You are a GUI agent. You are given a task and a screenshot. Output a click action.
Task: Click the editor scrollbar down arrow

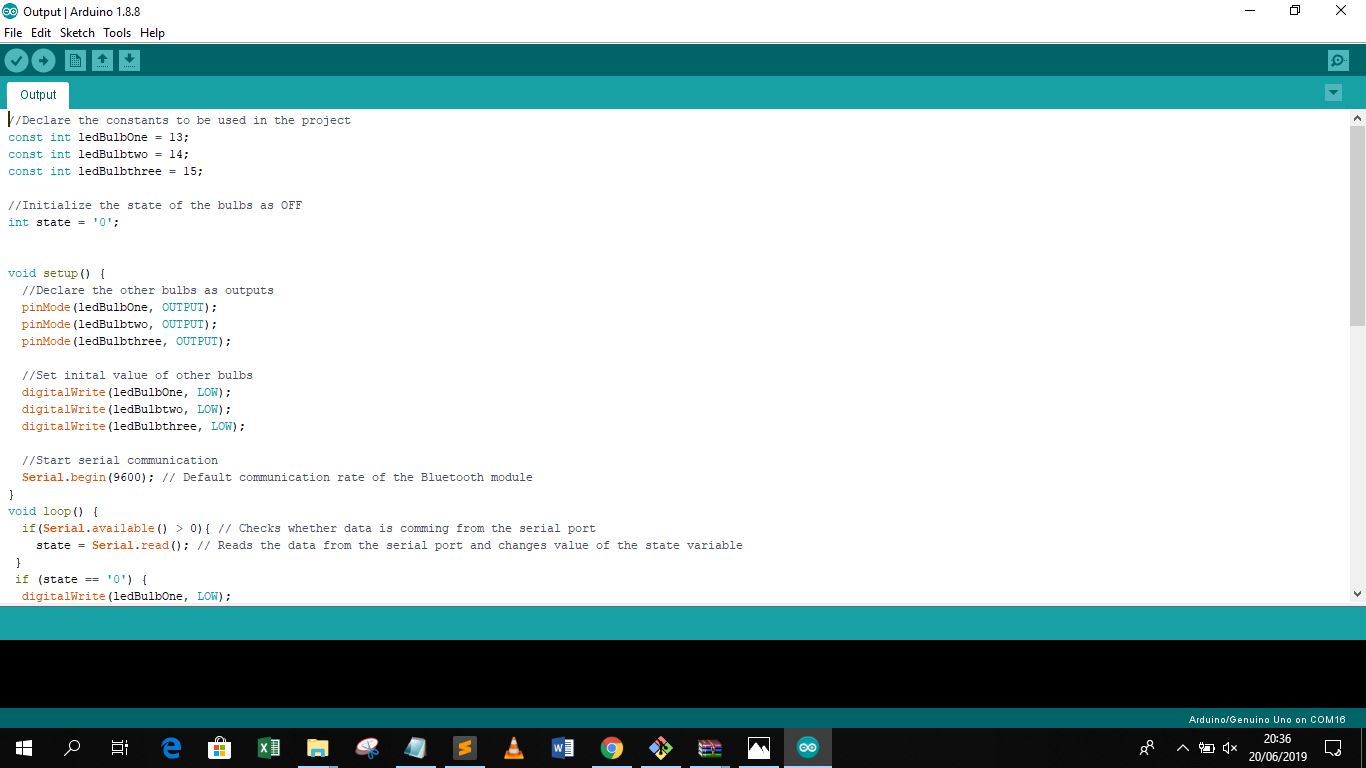pyautogui.click(x=1357, y=594)
